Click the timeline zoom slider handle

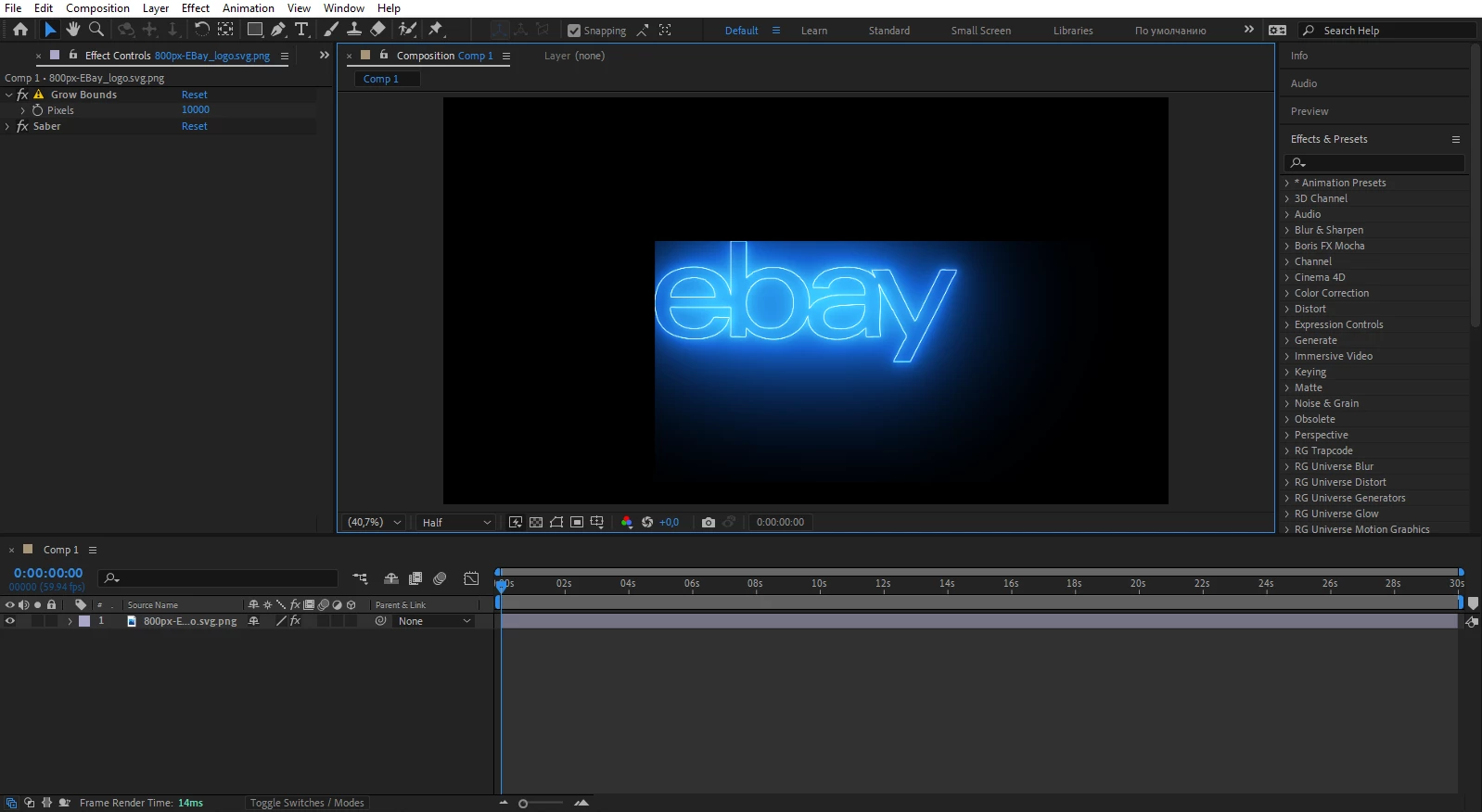tap(523, 804)
